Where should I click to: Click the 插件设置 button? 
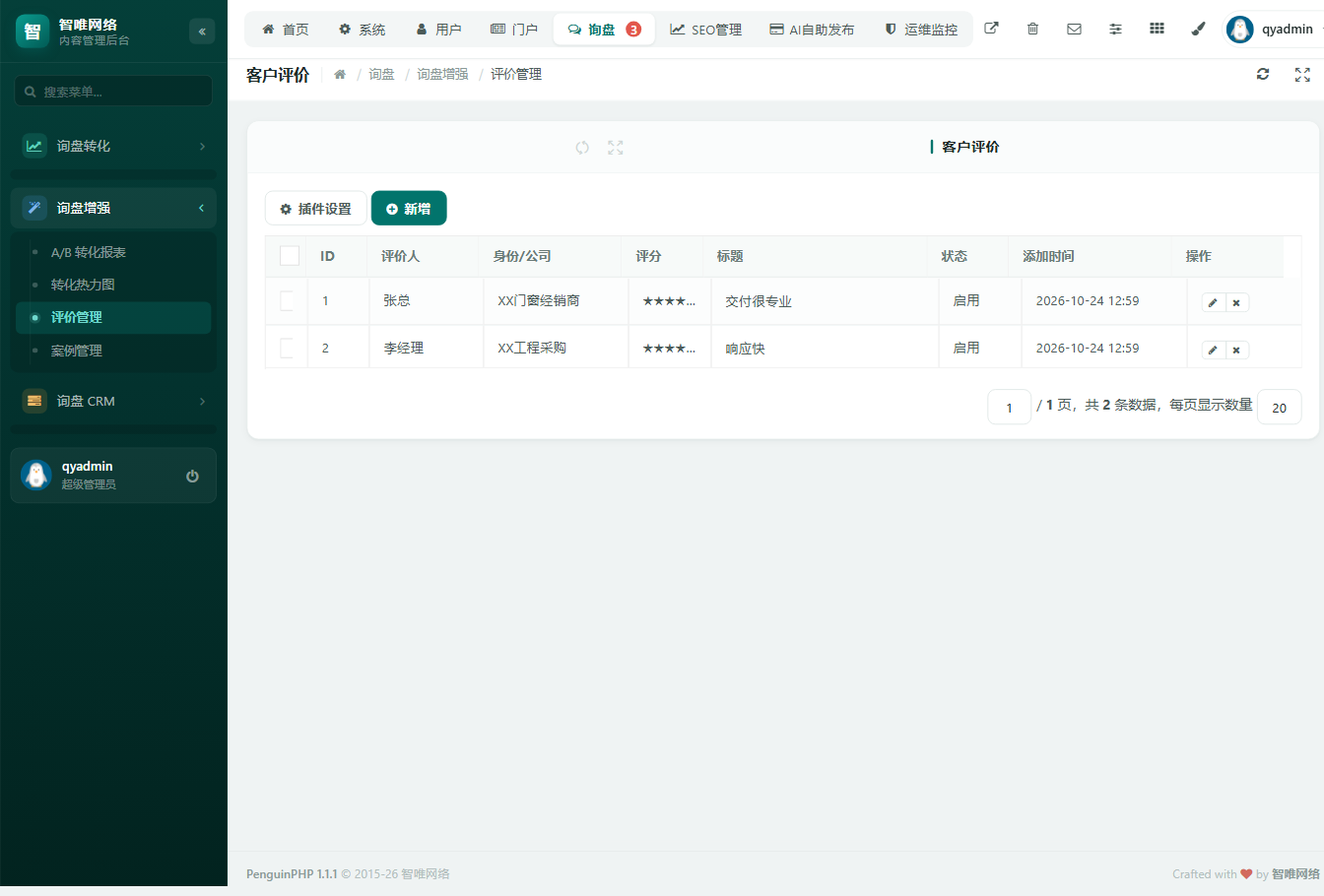pos(316,209)
